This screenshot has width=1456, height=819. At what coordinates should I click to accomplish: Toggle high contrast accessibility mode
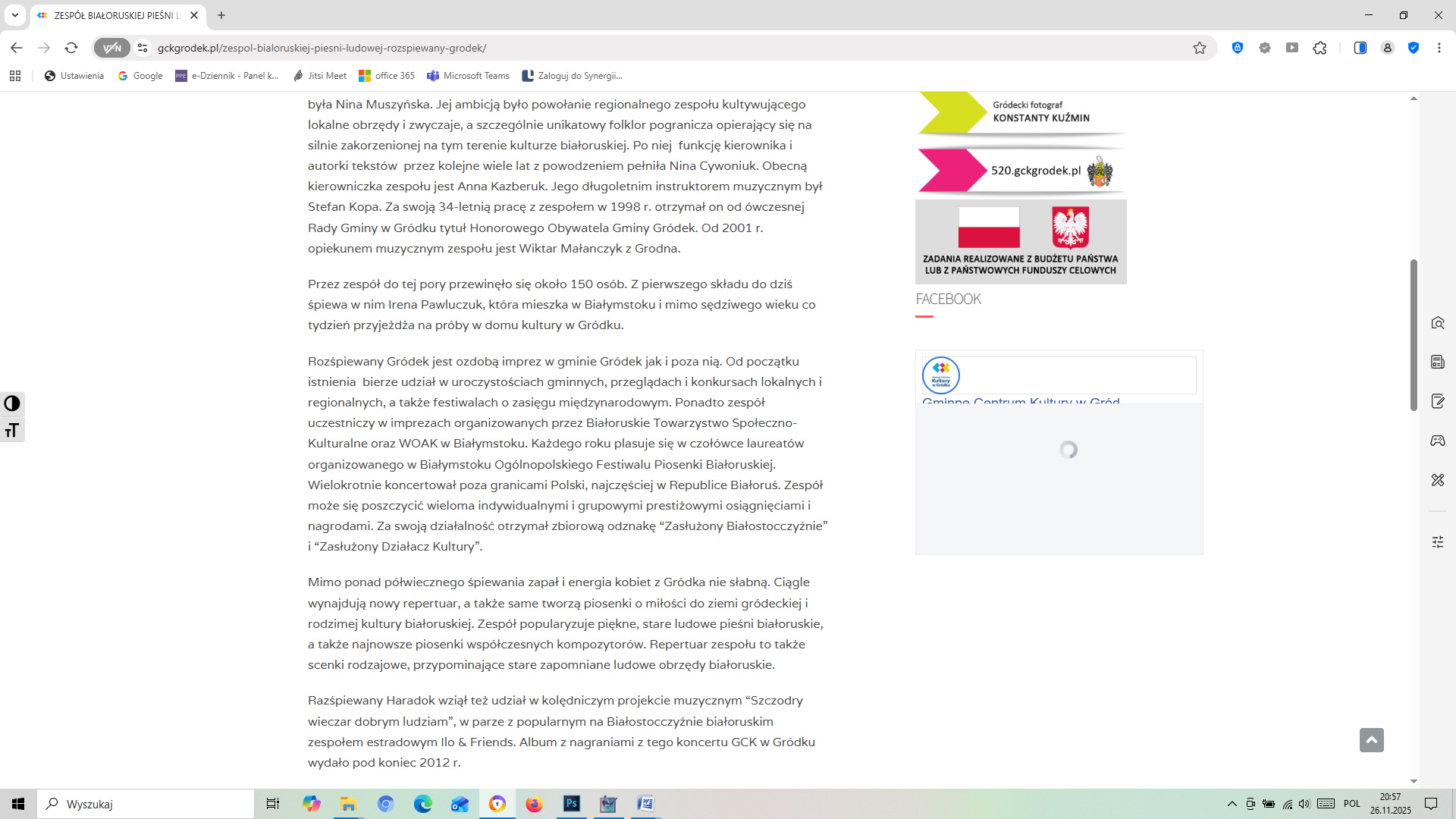tap(12, 403)
